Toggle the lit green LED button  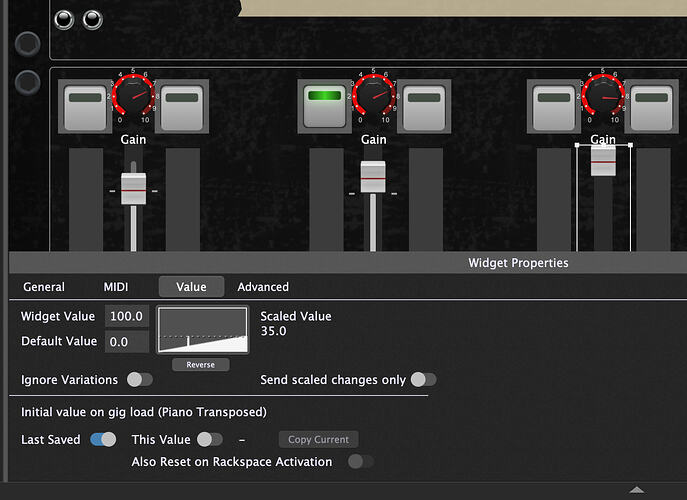pyautogui.click(x=325, y=106)
